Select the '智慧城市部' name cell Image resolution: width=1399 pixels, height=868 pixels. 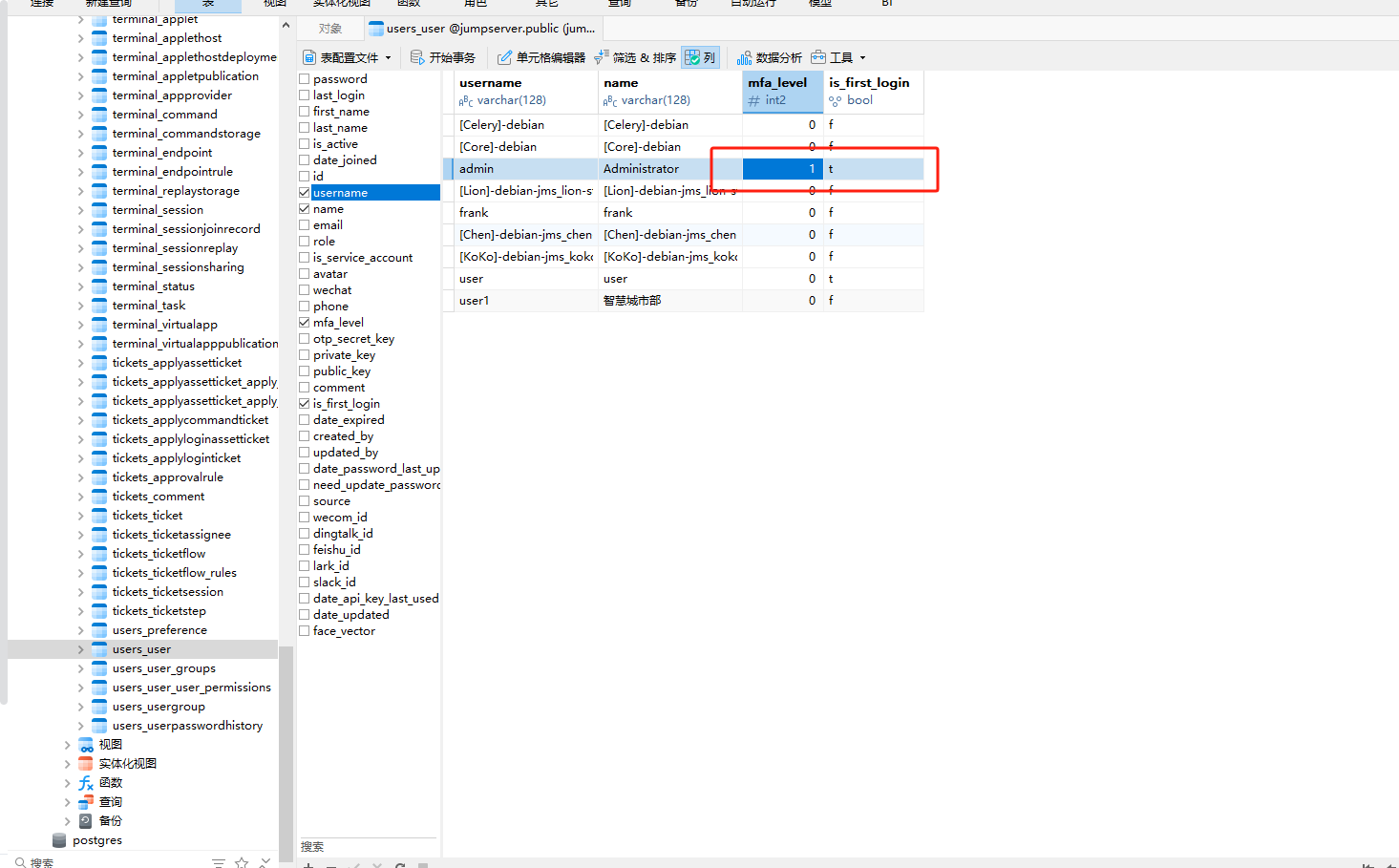click(x=670, y=301)
